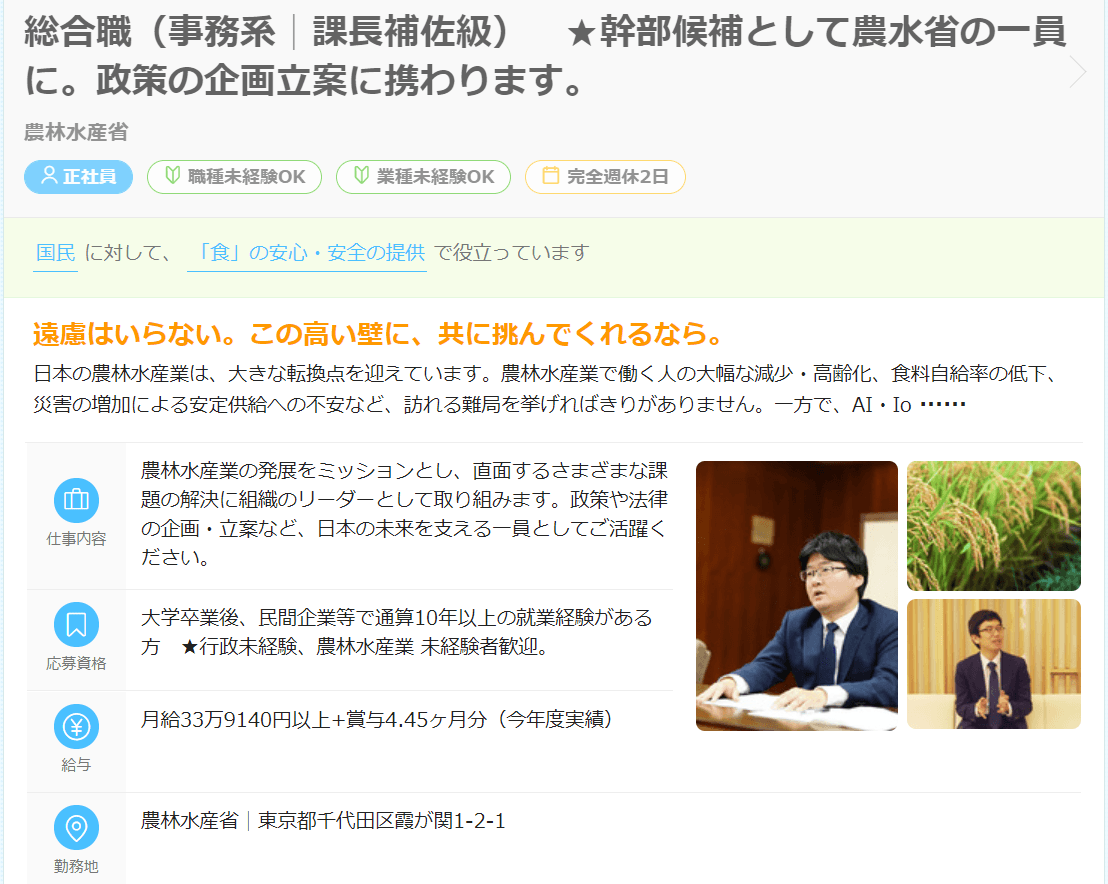Open the 国民 link
Viewport: 1108px width, 884px height.
(x=56, y=253)
